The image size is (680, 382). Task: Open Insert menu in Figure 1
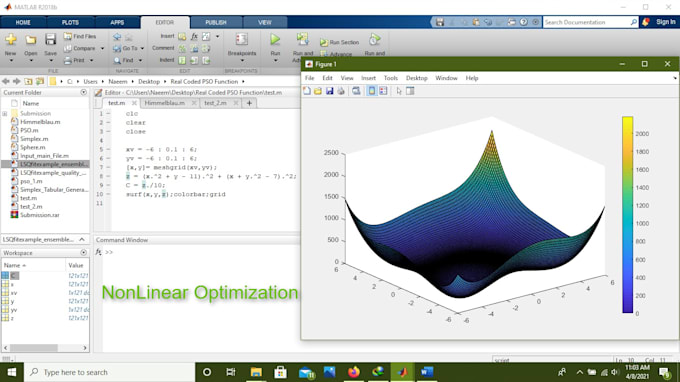click(x=368, y=78)
